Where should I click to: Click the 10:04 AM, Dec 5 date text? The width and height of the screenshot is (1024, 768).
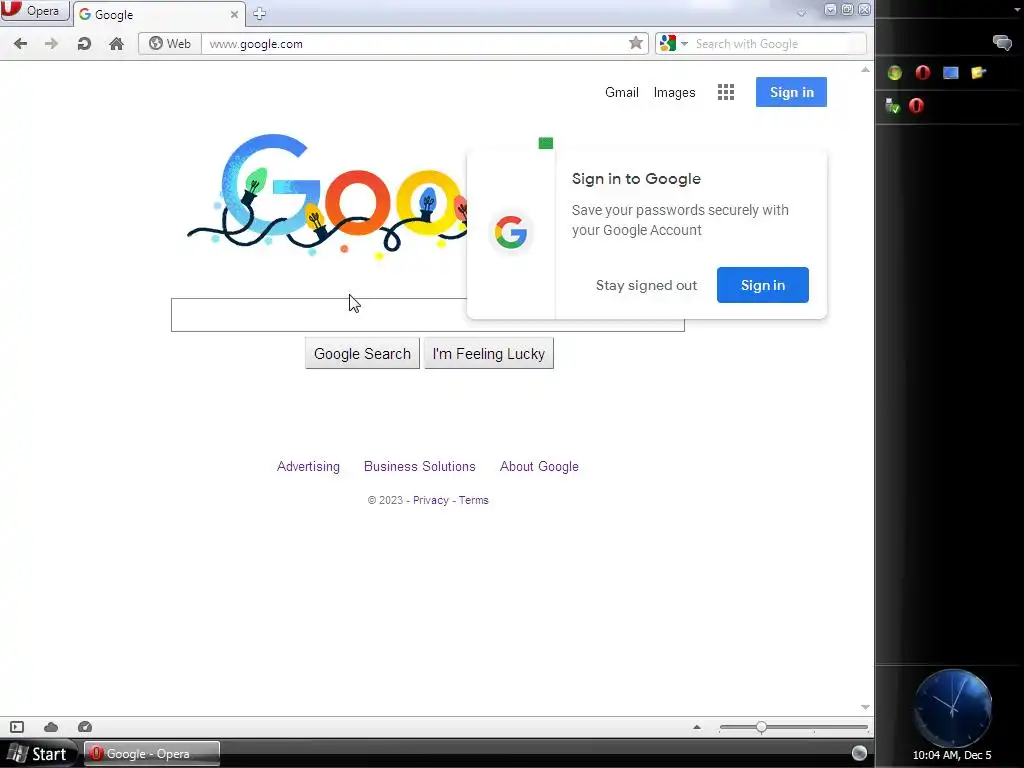coord(952,755)
